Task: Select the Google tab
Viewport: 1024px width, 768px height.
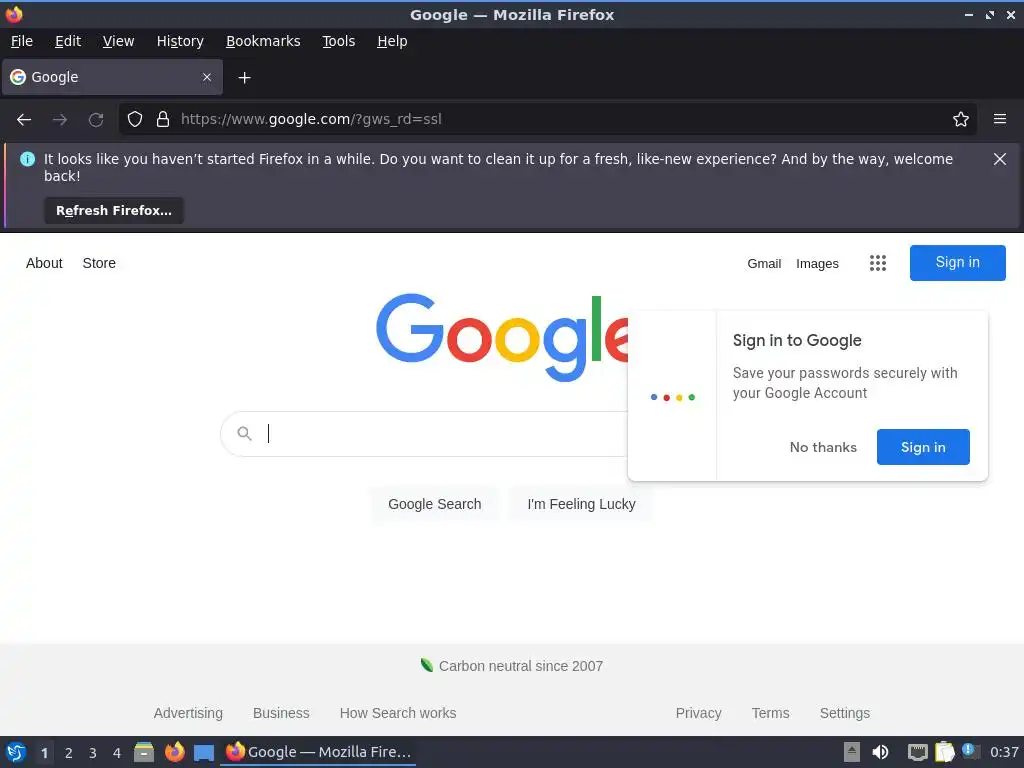Action: pos(112,77)
